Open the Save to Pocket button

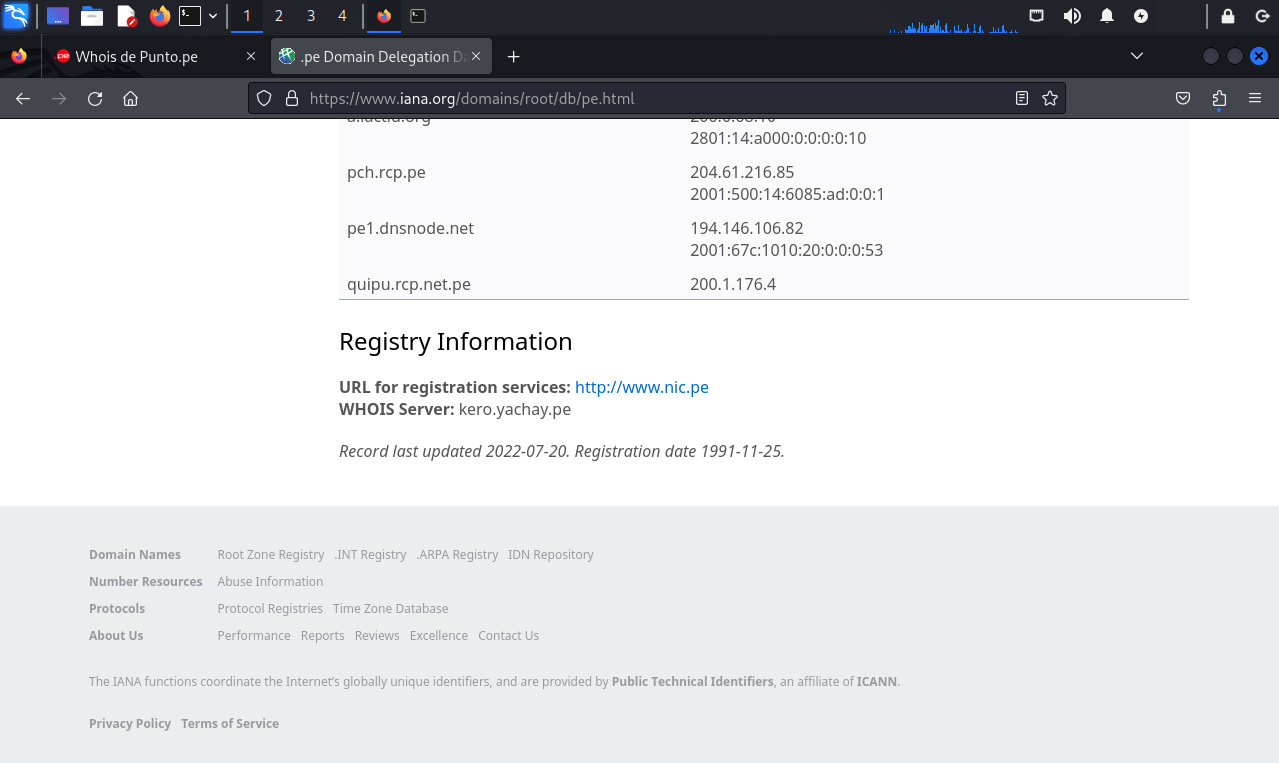point(1182,98)
